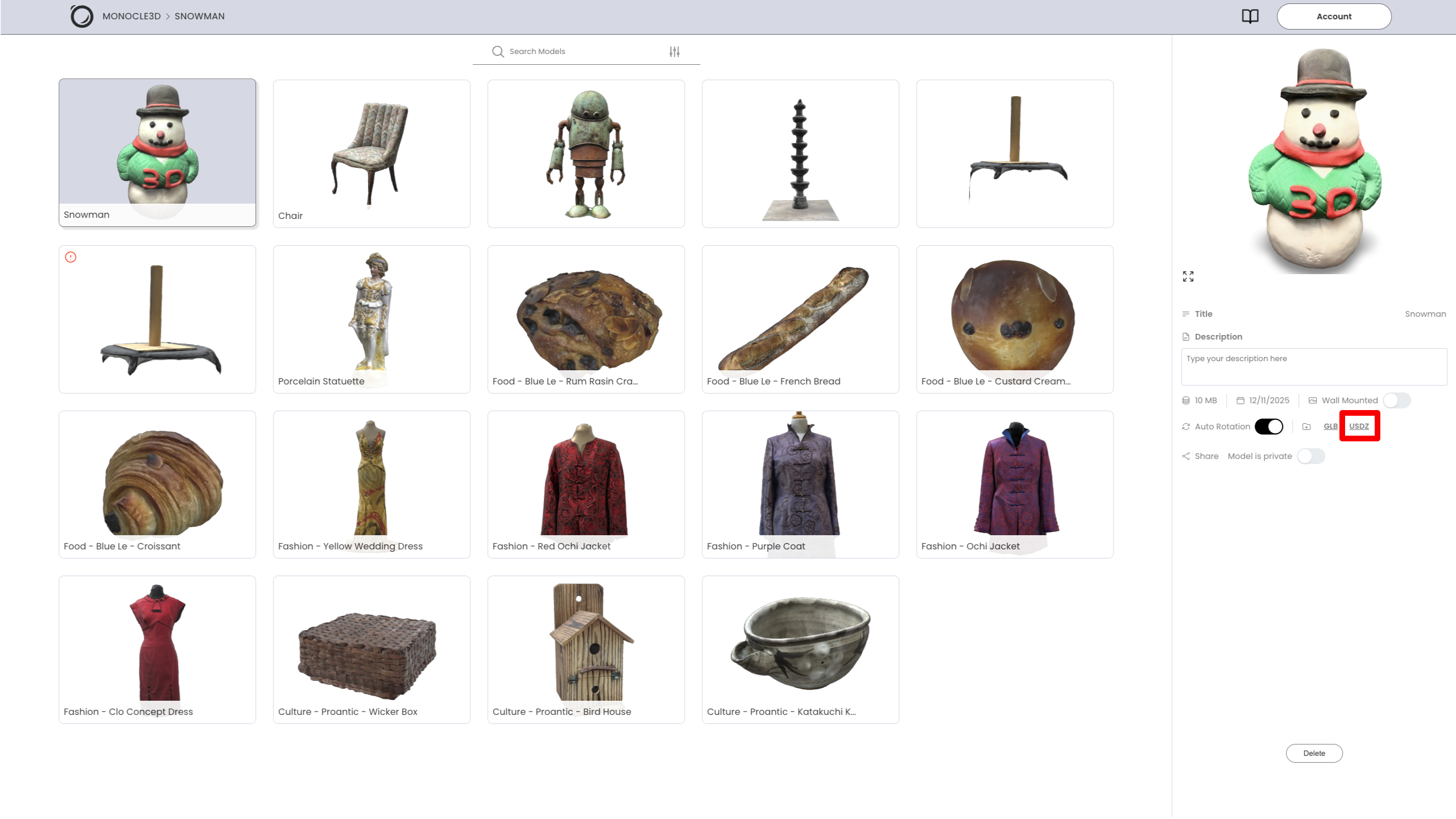Click the Share icon in the details panel
Screen dimensions: 1456x819
point(1186,456)
